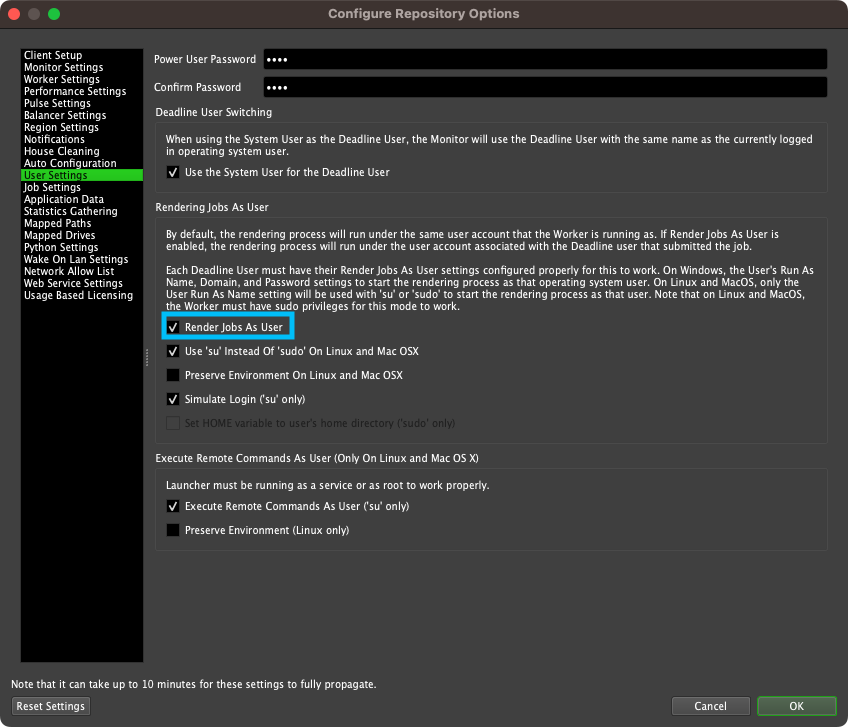The height and width of the screenshot is (727, 848).
Task: Go to Notifications settings
Action: click(82, 139)
